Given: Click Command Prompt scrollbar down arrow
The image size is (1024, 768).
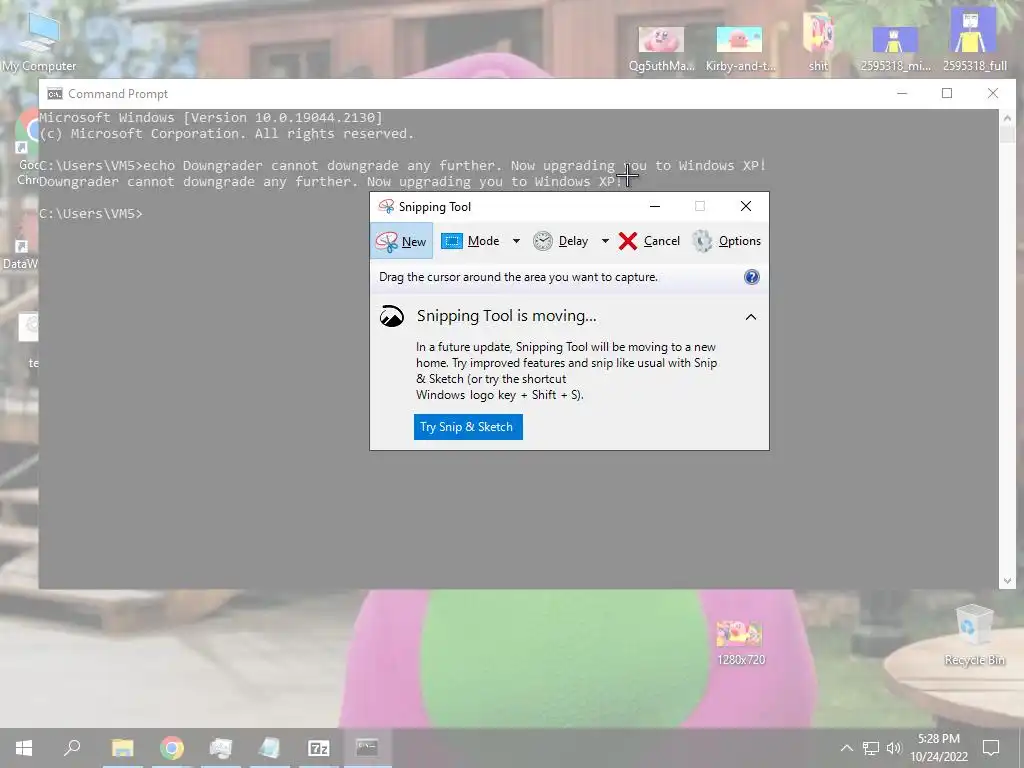Looking at the screenshot, I should tap(1007, 581).
